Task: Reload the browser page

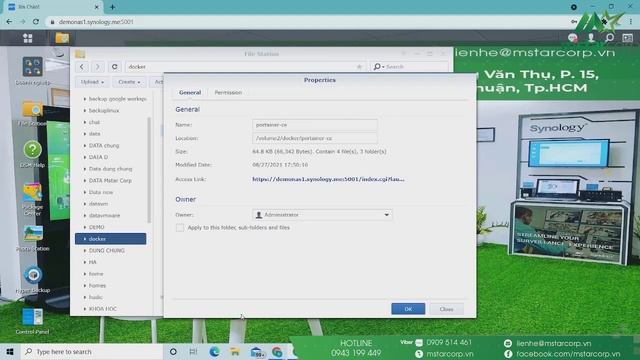Action: click(x=36, y=22)
